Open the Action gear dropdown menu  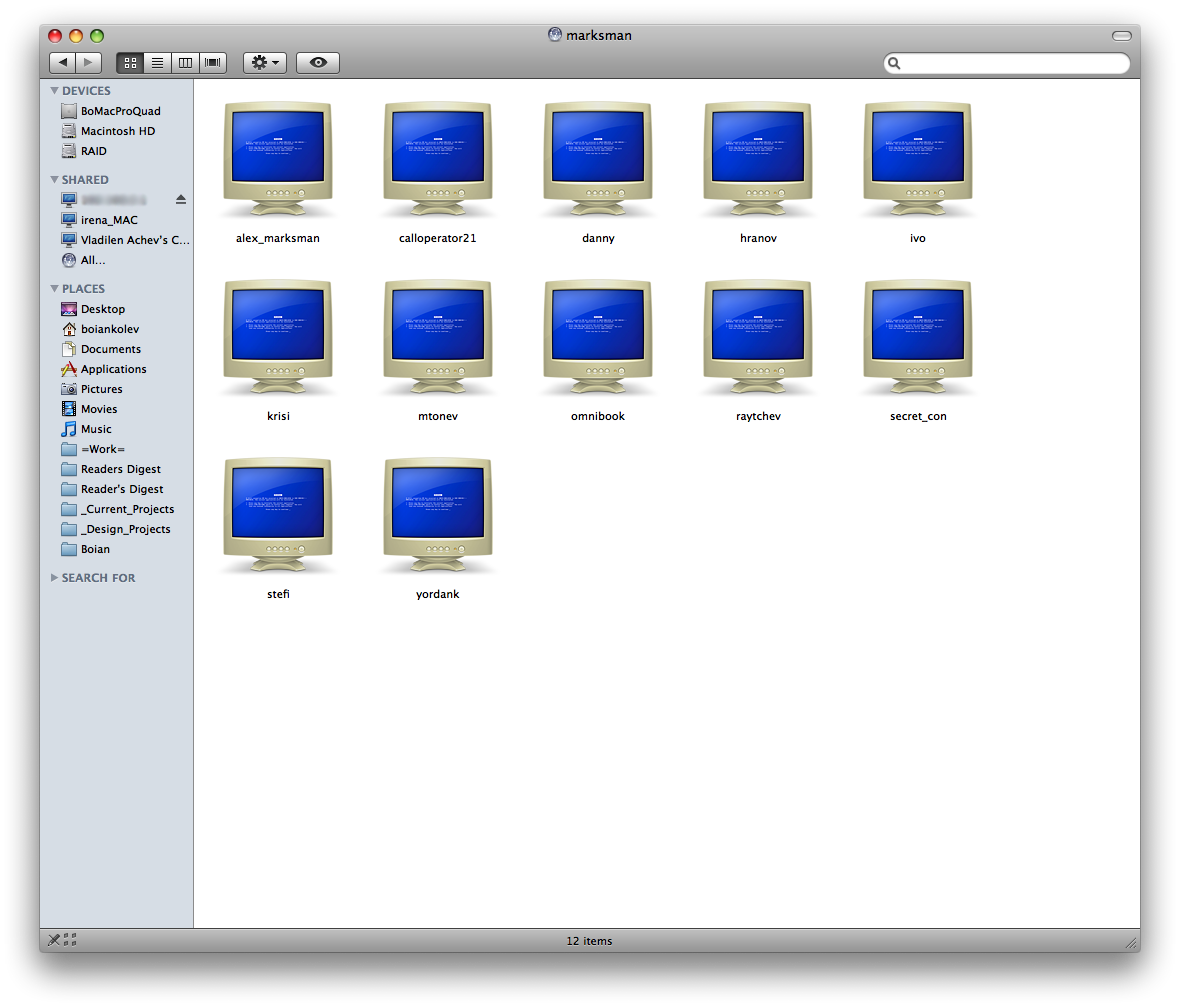click(x=265, y=63)
